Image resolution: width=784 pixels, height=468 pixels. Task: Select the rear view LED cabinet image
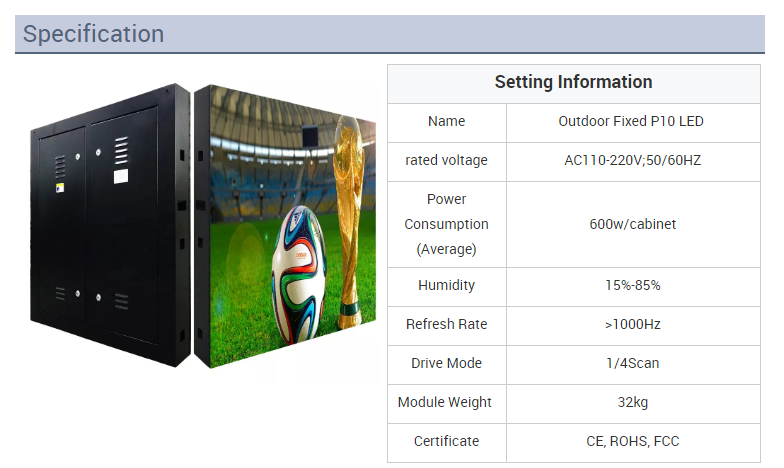point(110,225)
